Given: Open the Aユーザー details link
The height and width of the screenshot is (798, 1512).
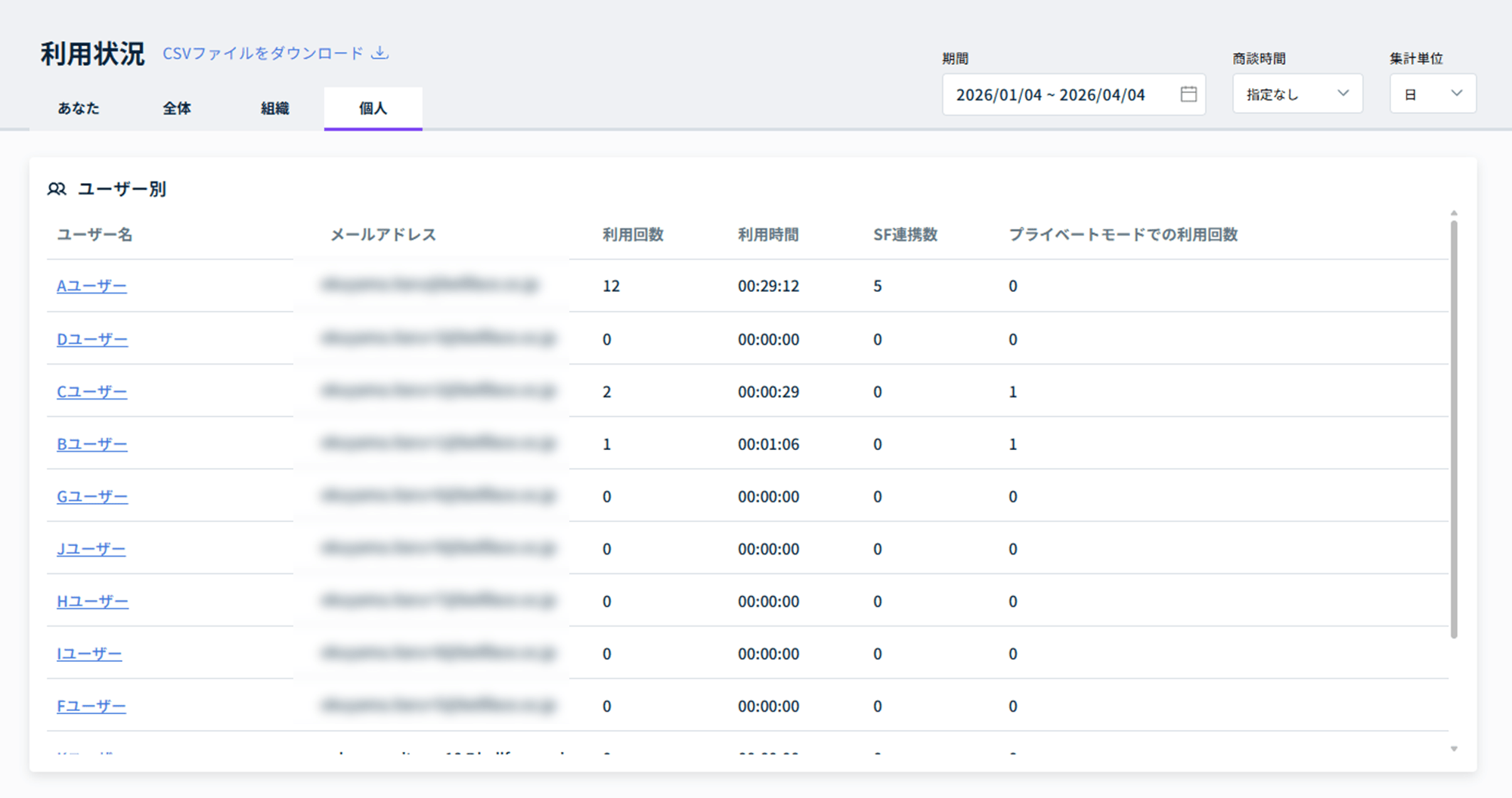Looking at the screenshot, I should click(x=91, y=286).
